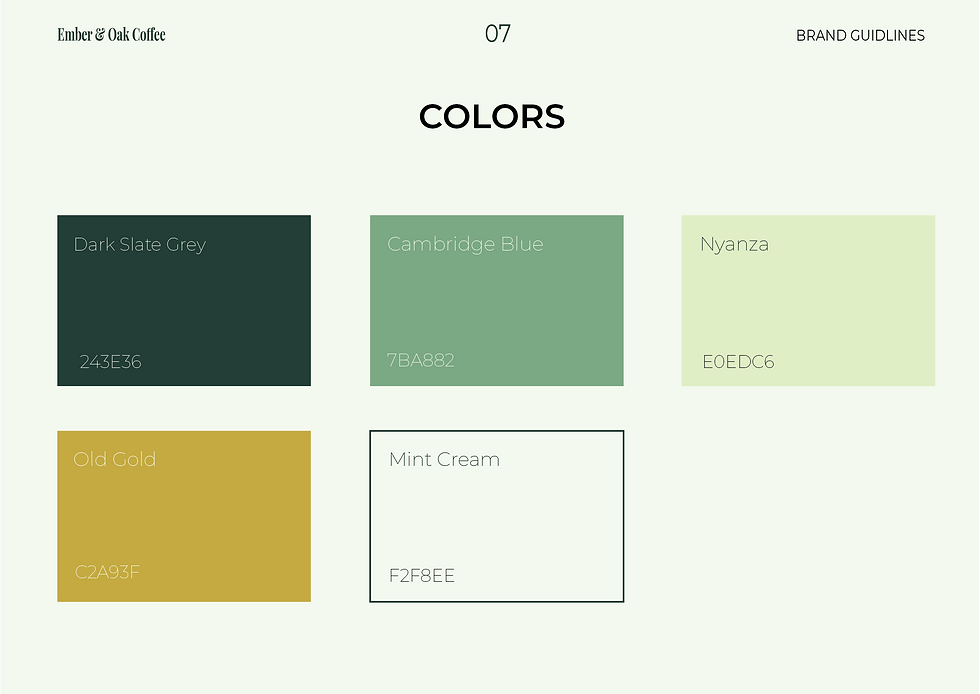The image size is (980, 694).
Task: Click hex code F2F8EE
Action: click(x=421, y=575)
